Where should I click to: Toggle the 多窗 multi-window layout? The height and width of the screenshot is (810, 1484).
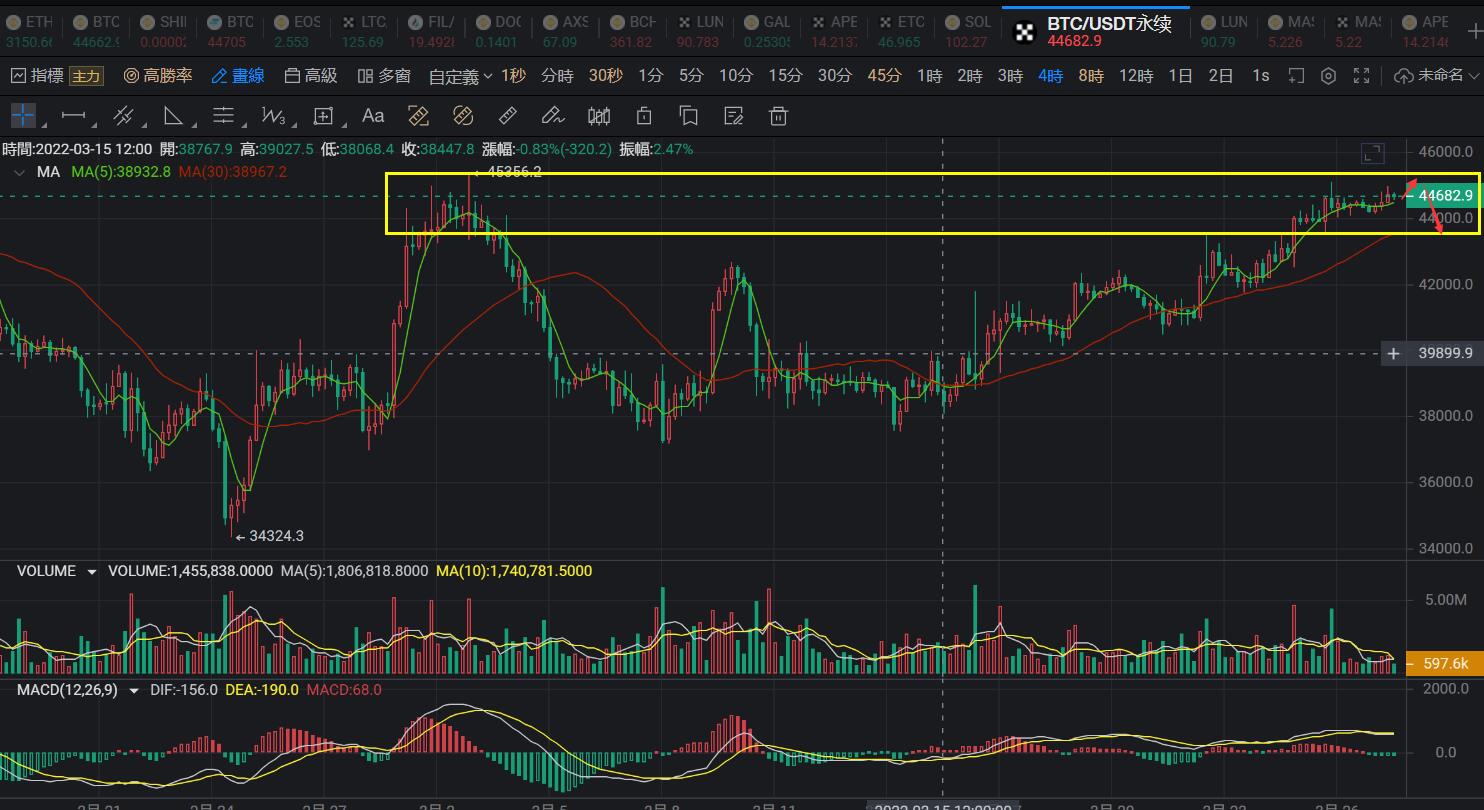pyautogui.click(x=384, y=76)
